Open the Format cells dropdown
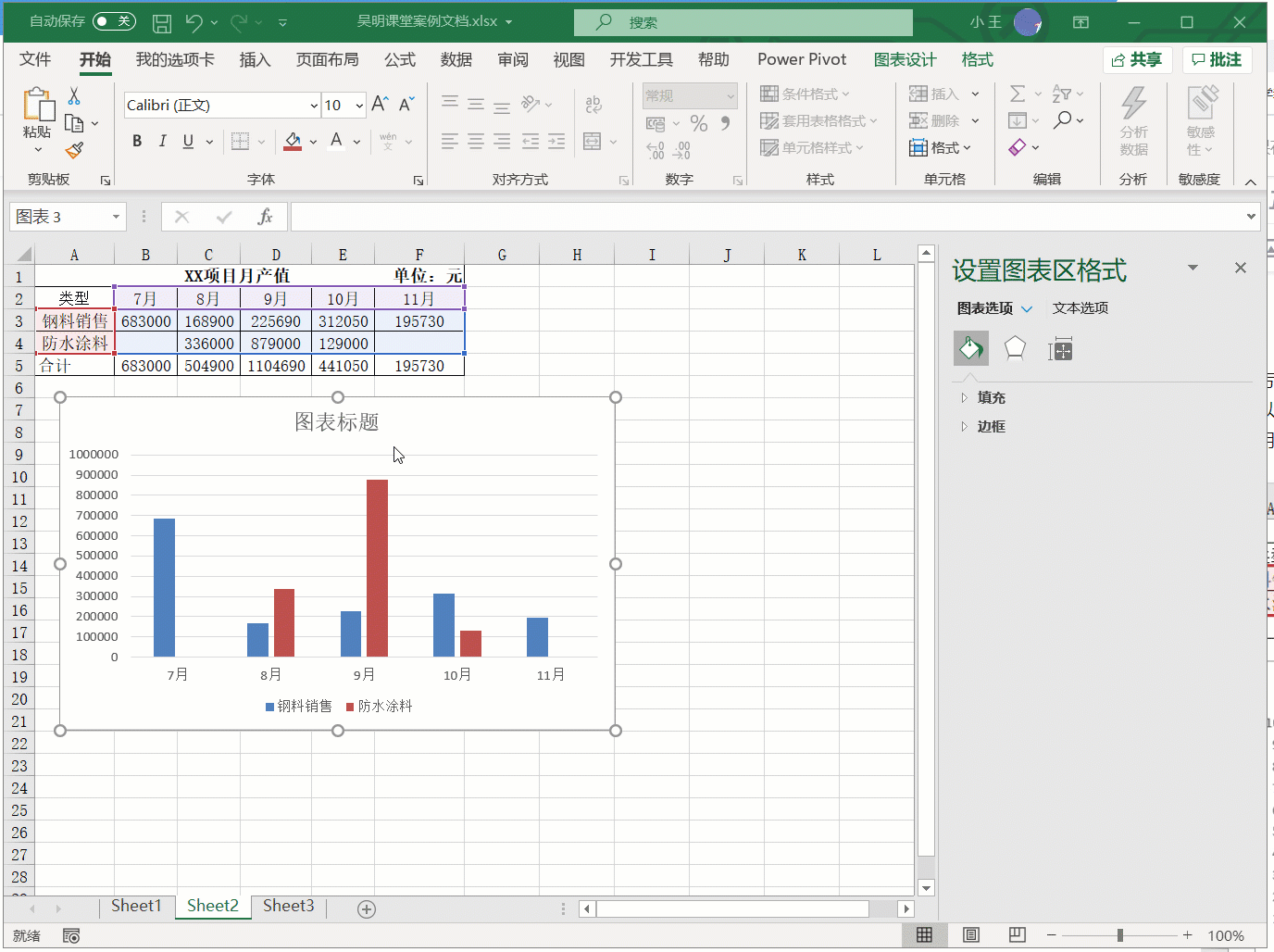1274x952 pixels. point(941,147)
